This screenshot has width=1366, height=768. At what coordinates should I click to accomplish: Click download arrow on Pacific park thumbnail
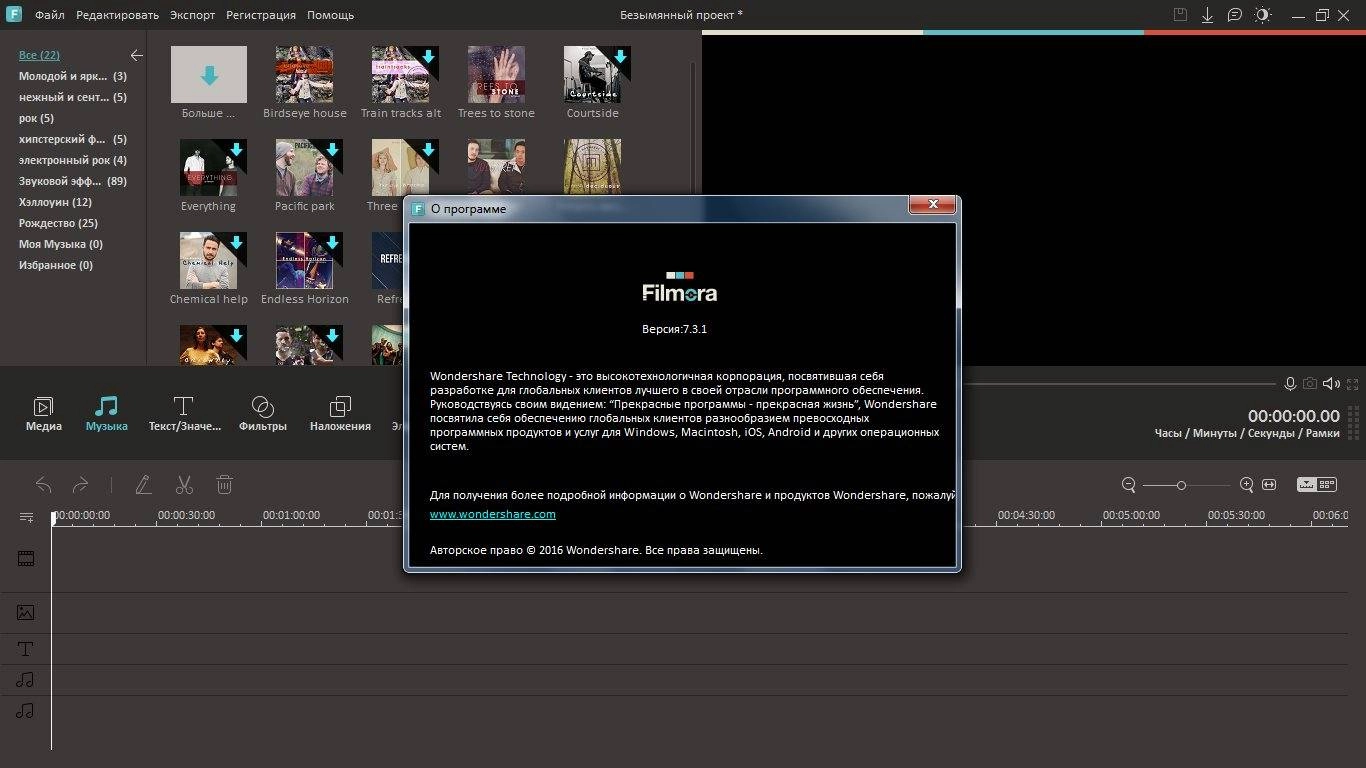click(x=332, y=150)
